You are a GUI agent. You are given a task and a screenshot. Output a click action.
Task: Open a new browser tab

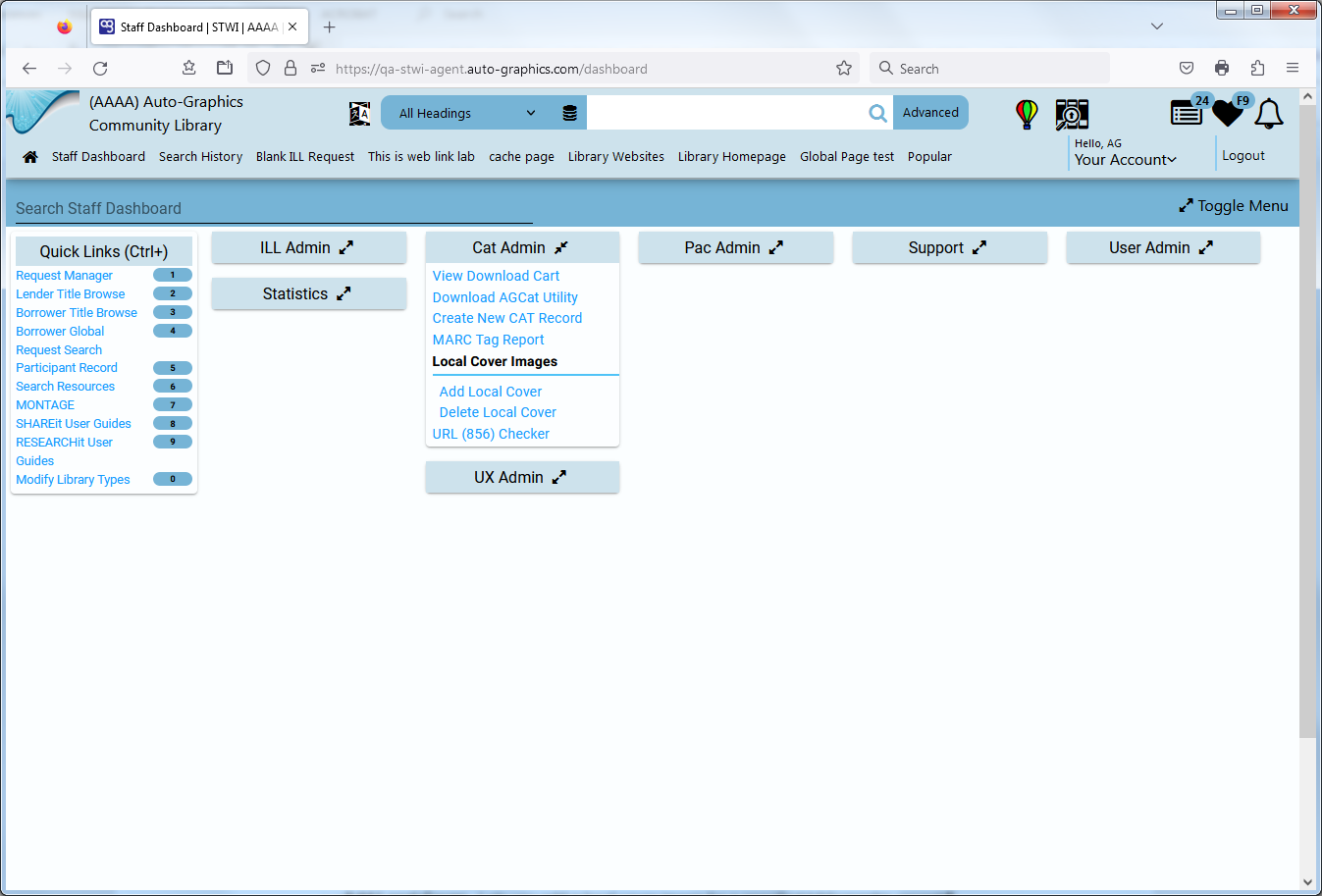[x=330, y=27]
